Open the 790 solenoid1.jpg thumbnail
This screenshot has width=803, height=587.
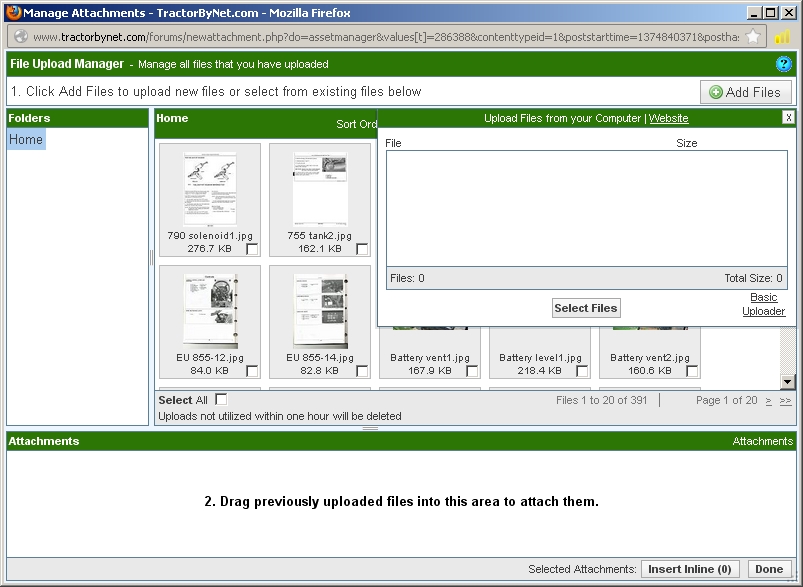pyautogui.click(x=210, y=186)
